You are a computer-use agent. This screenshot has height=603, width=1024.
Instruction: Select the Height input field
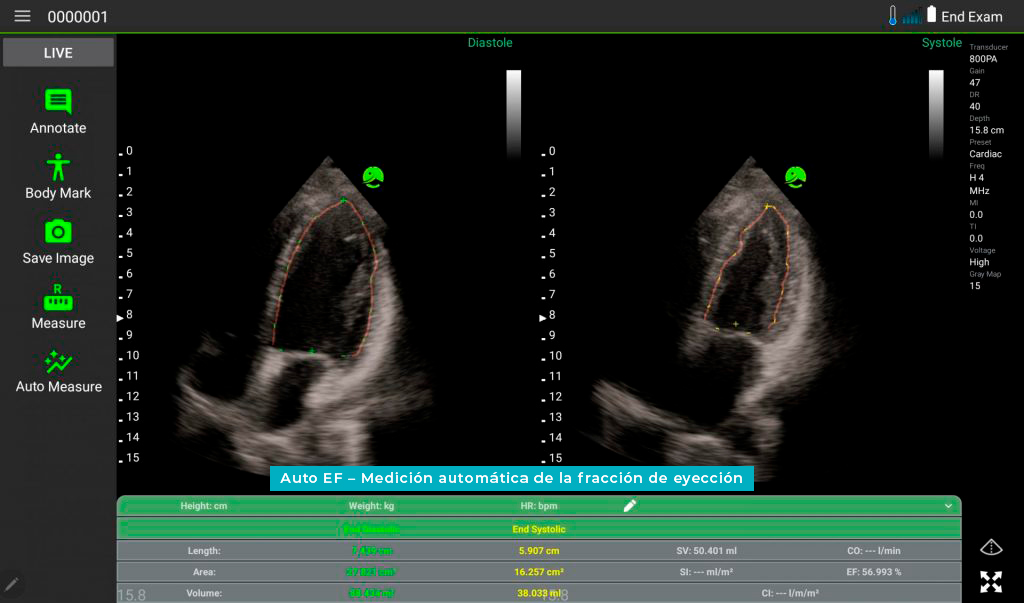coord(204,506)
